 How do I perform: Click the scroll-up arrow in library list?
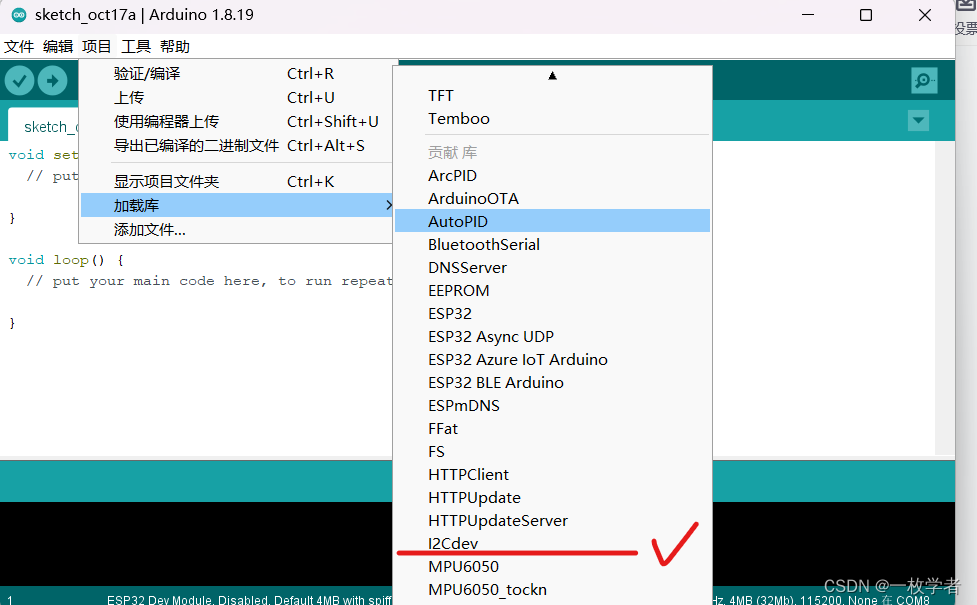[x=552, y=76]
